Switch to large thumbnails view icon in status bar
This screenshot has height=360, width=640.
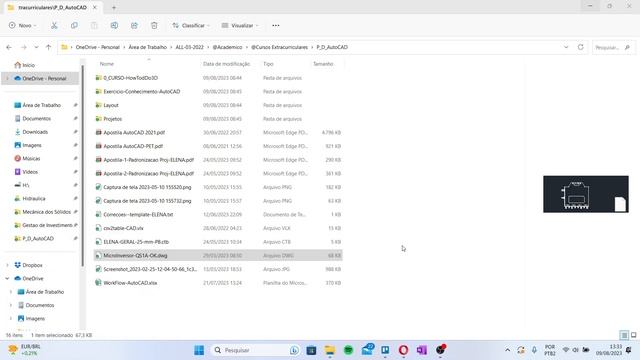coord(633,335)
